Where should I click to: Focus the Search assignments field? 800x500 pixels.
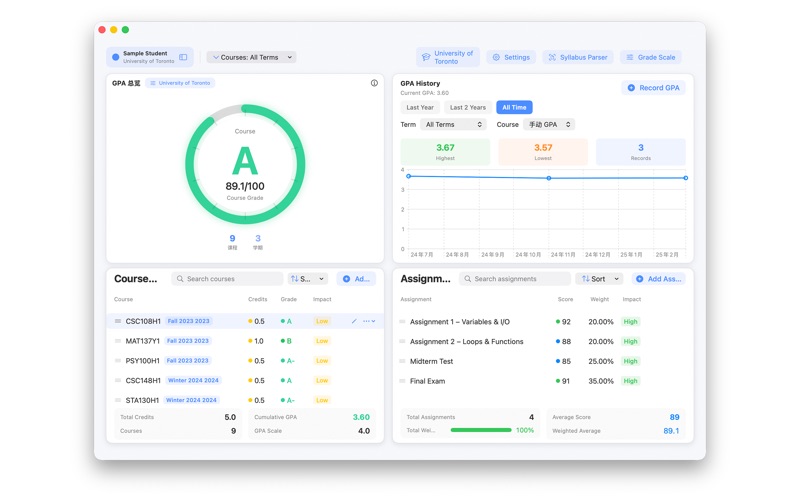515,279
